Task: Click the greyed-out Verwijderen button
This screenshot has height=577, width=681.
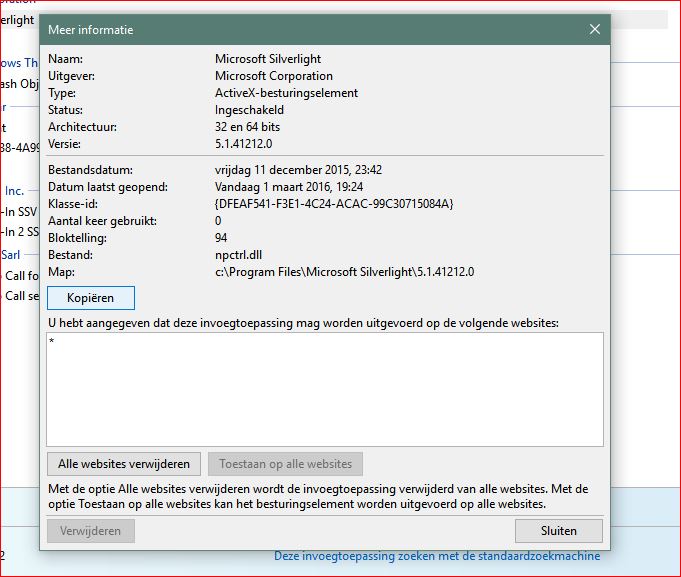Action: point(90,530)
